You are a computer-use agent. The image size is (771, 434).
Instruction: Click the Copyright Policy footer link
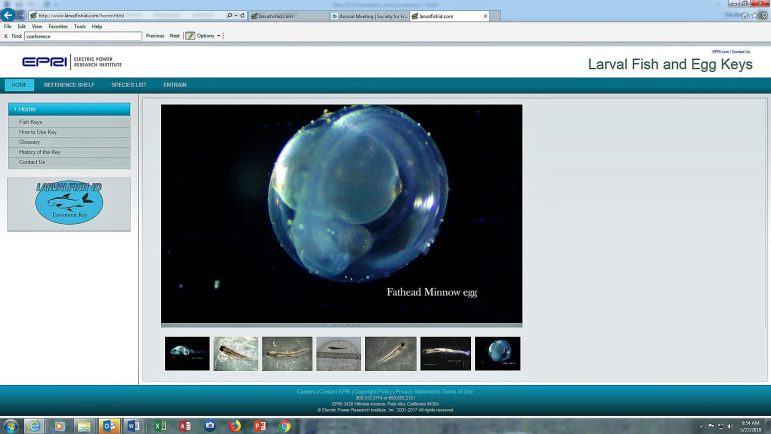(x=373, y=392)
